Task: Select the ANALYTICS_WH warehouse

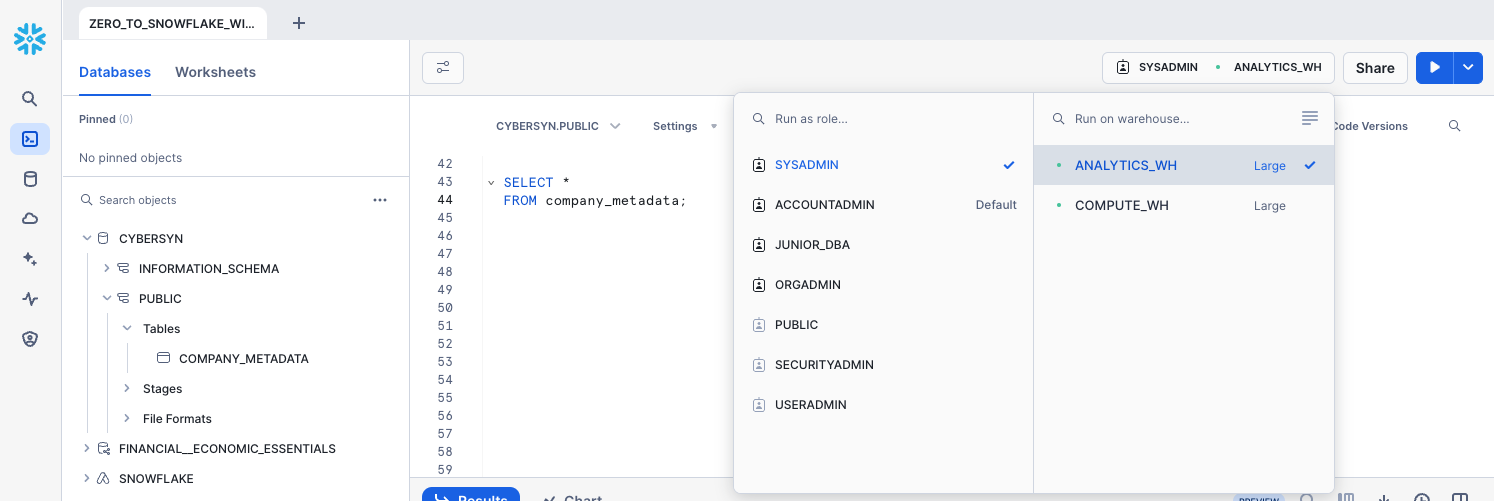Action: click(1184, 165)
